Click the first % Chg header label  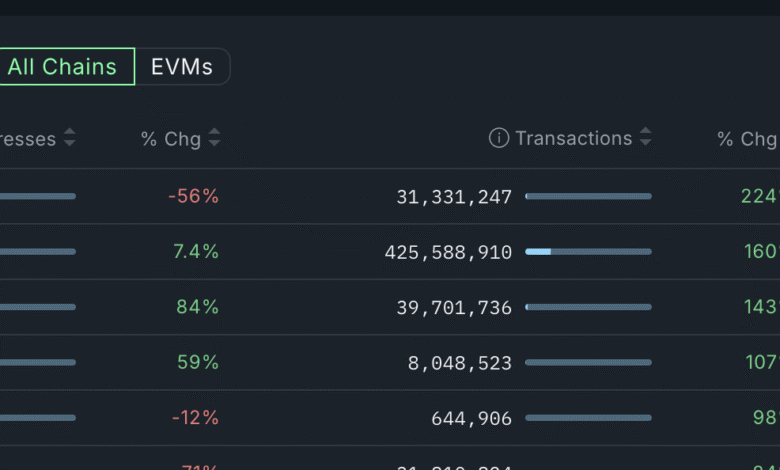[x=171, y=139]
